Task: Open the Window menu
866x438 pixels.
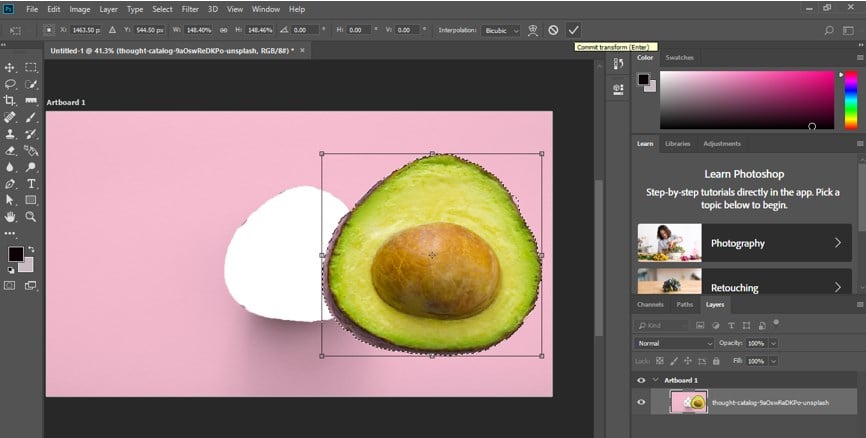Action: pyautogui.click(x=265, y=9)
